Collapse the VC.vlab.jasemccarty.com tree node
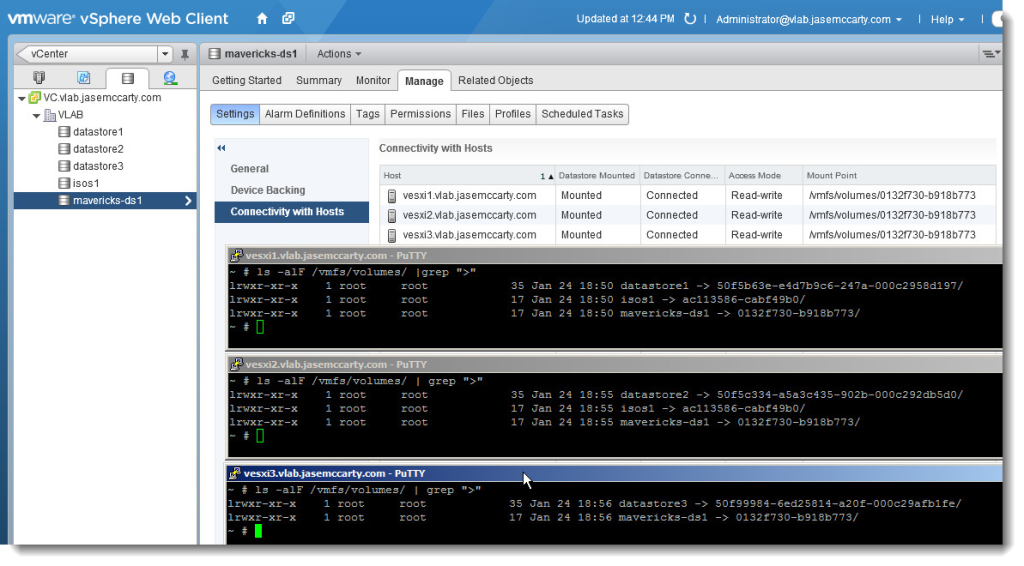Viewport: 1024px width, 566px height. [x=22, y=98]
